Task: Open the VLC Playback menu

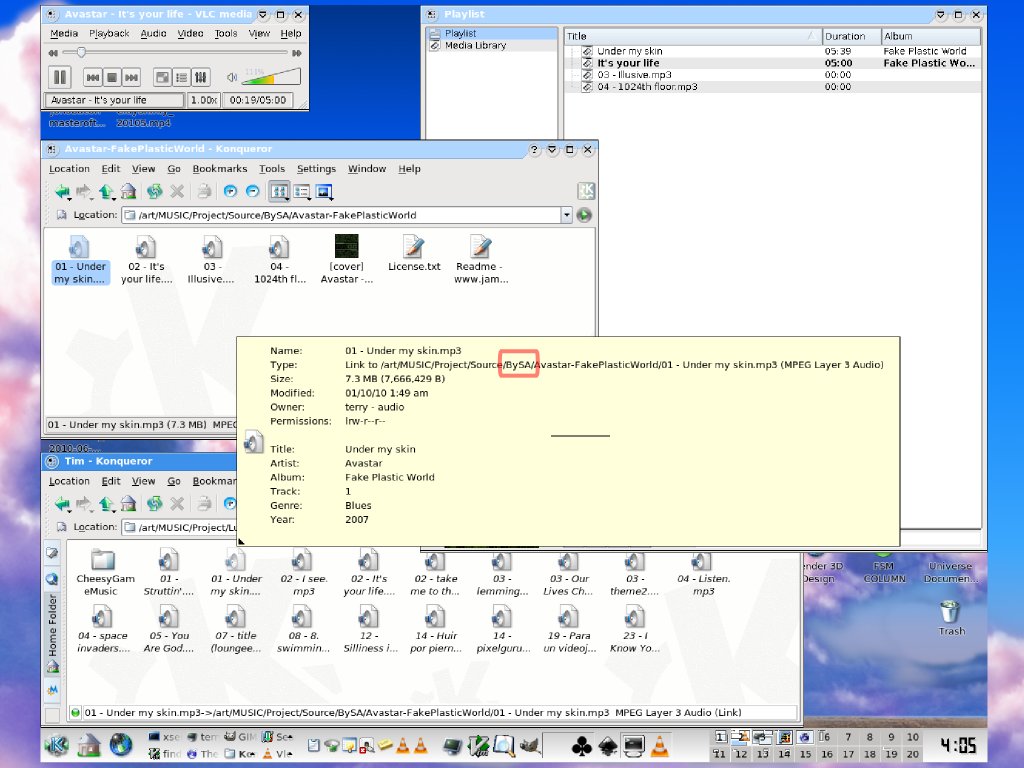Action: tap(109, 33)
